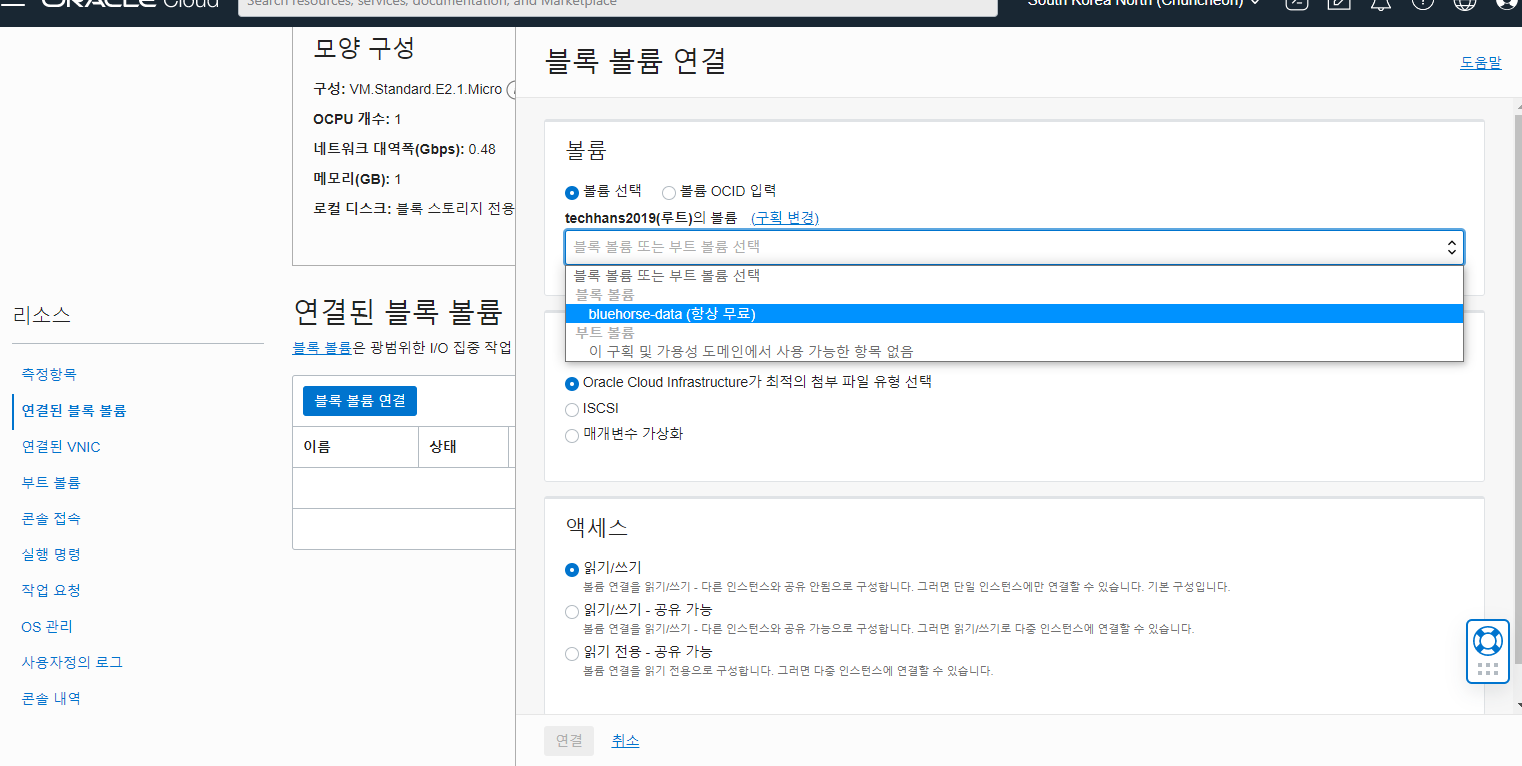
Task: Open 콘솔 내역 in the sidebar
Action: tap(51, 698)
